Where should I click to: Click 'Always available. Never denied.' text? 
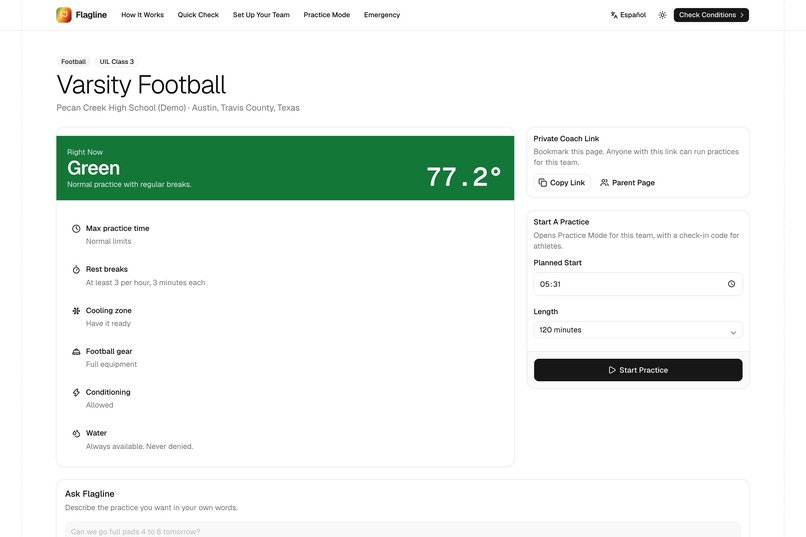click(x=139, y=446)
